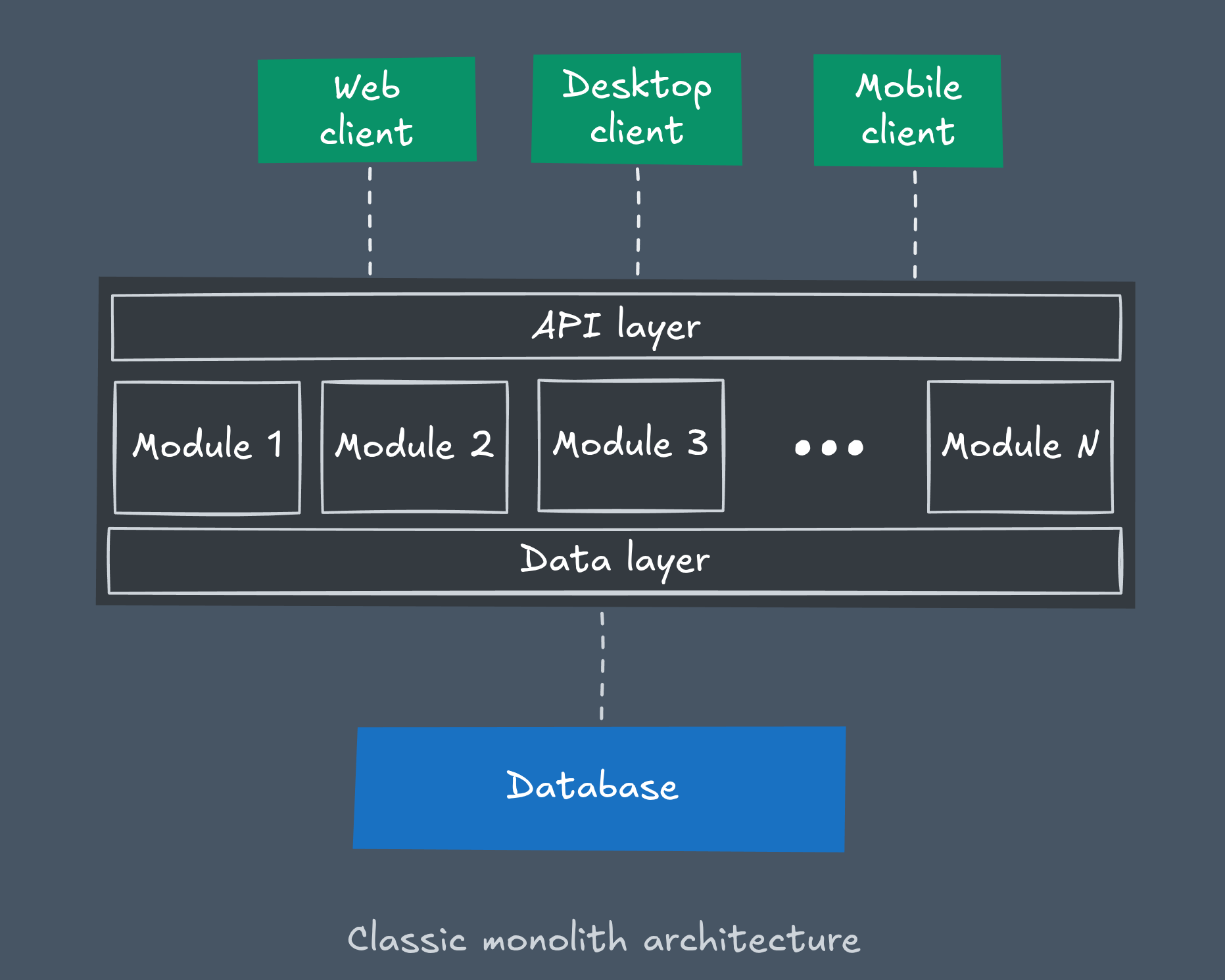Select dashed line below Desktop client
This screenshot has height=980, width=1225.
point(638,221)
